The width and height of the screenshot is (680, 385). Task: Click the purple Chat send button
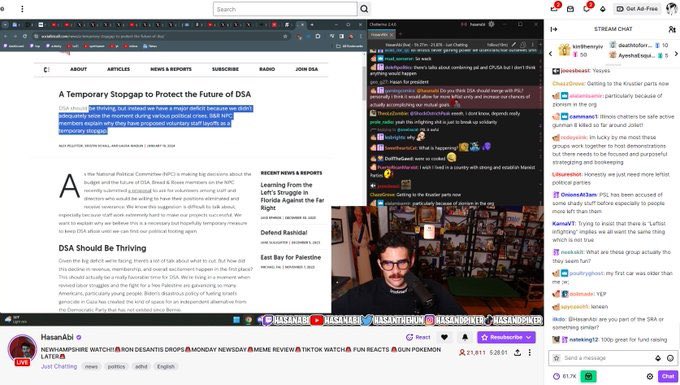668,376
